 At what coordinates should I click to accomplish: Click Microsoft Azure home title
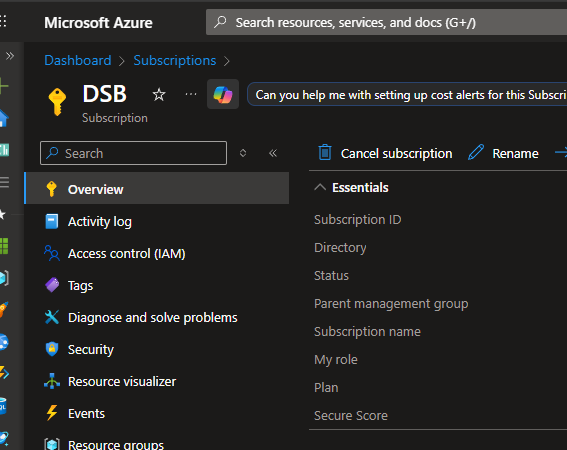tap(98, 23)
